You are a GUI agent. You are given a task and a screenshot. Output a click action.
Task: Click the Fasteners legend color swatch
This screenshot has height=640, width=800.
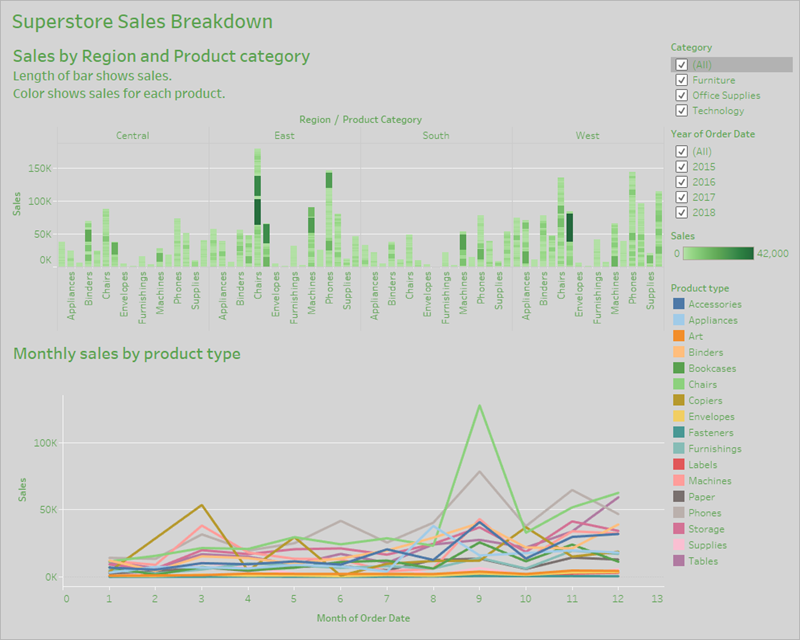click(x=679, y=433)
